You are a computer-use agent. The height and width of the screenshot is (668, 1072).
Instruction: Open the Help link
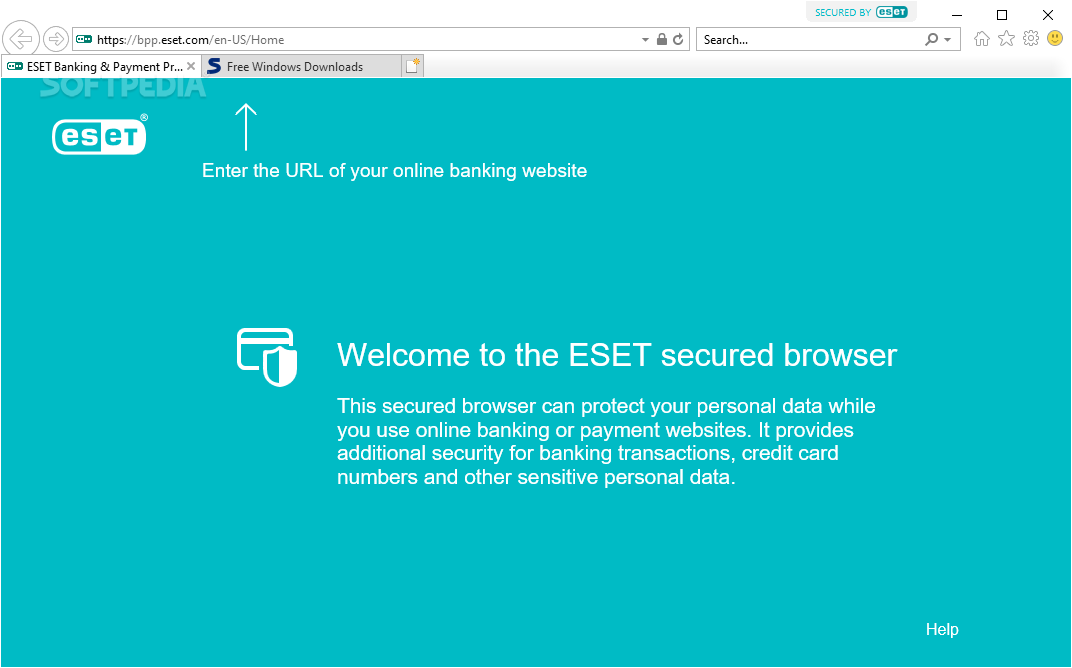[x=942, y=630]
